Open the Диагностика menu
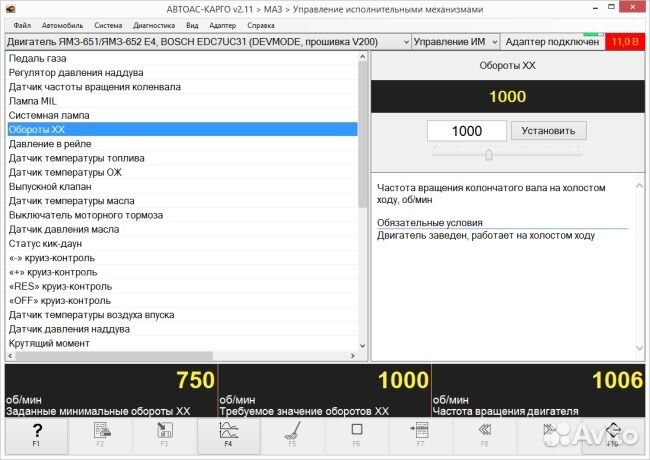This screenshot has height=460, width=650. click(152, 24)
